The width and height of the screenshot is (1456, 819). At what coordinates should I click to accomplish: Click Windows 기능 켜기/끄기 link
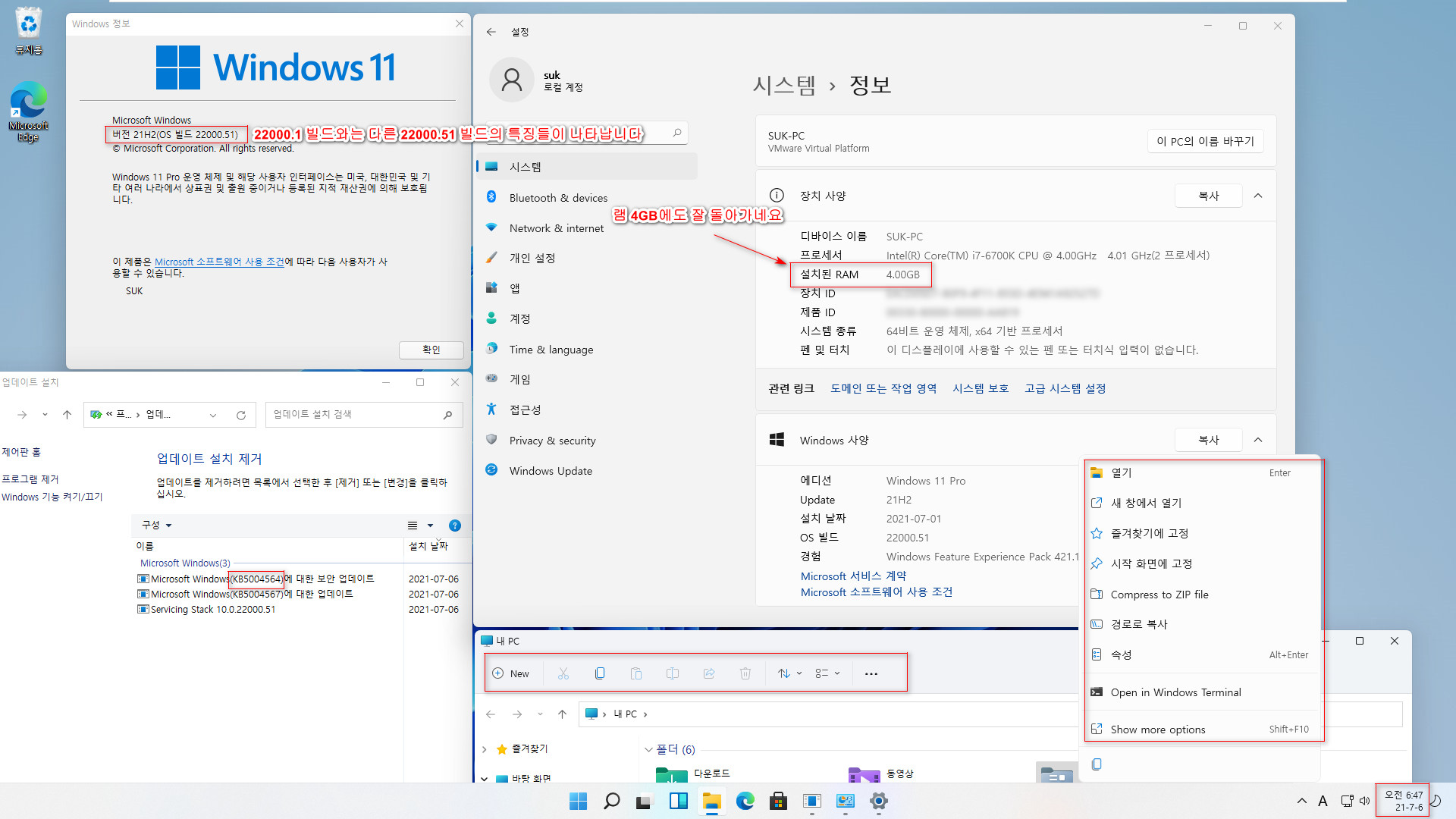point(52,497)
